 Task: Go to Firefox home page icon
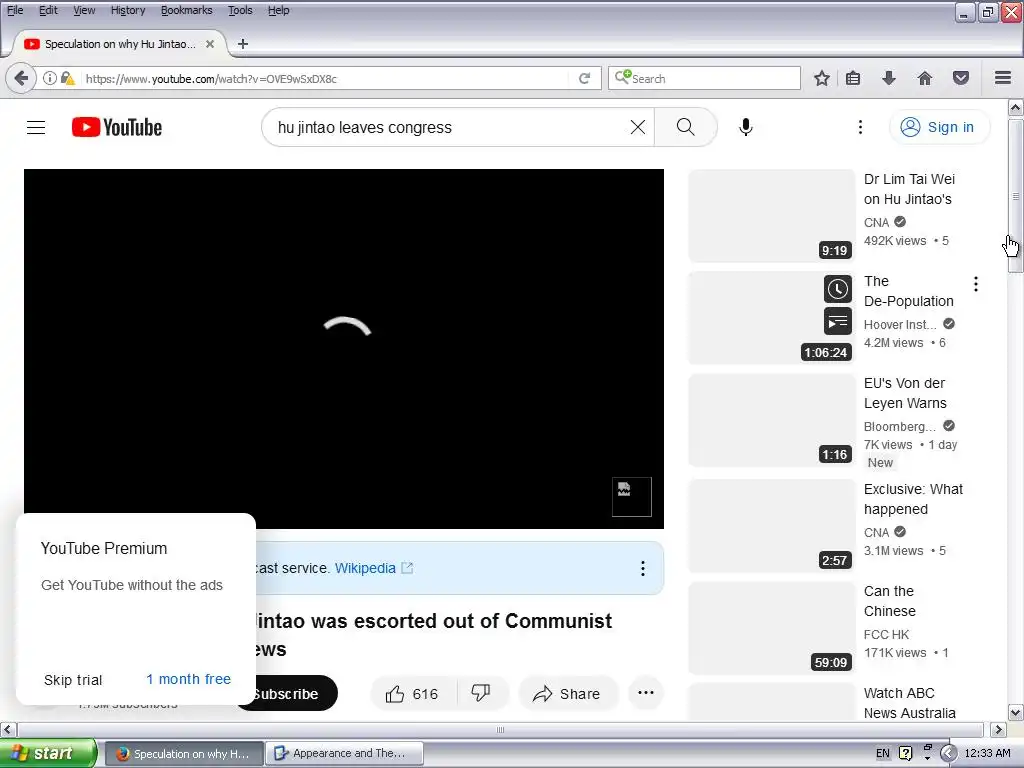pos(925,78)
